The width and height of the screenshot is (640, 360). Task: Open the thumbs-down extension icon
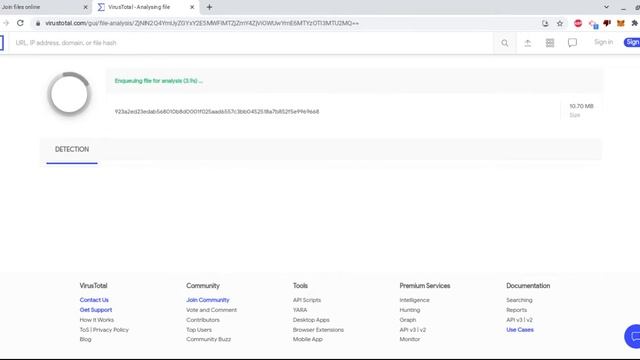click(607, 24)
